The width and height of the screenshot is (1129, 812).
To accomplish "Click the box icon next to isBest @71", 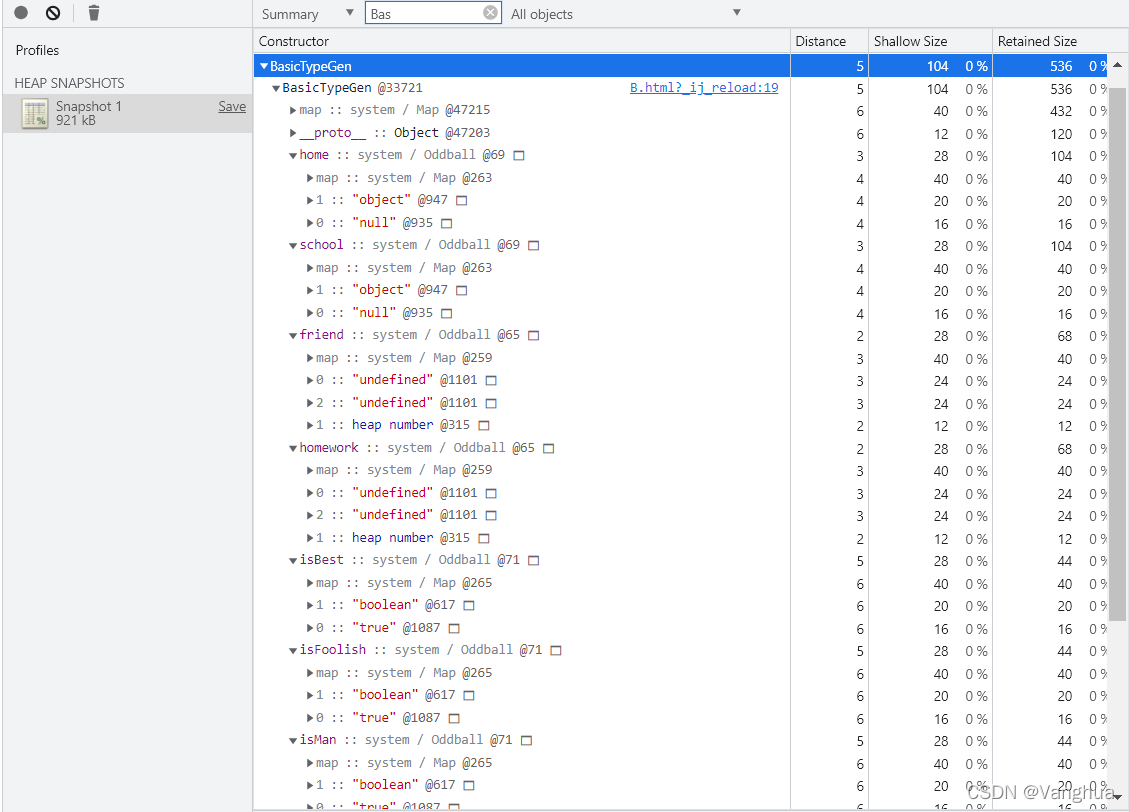I will [x=534, y=561].
